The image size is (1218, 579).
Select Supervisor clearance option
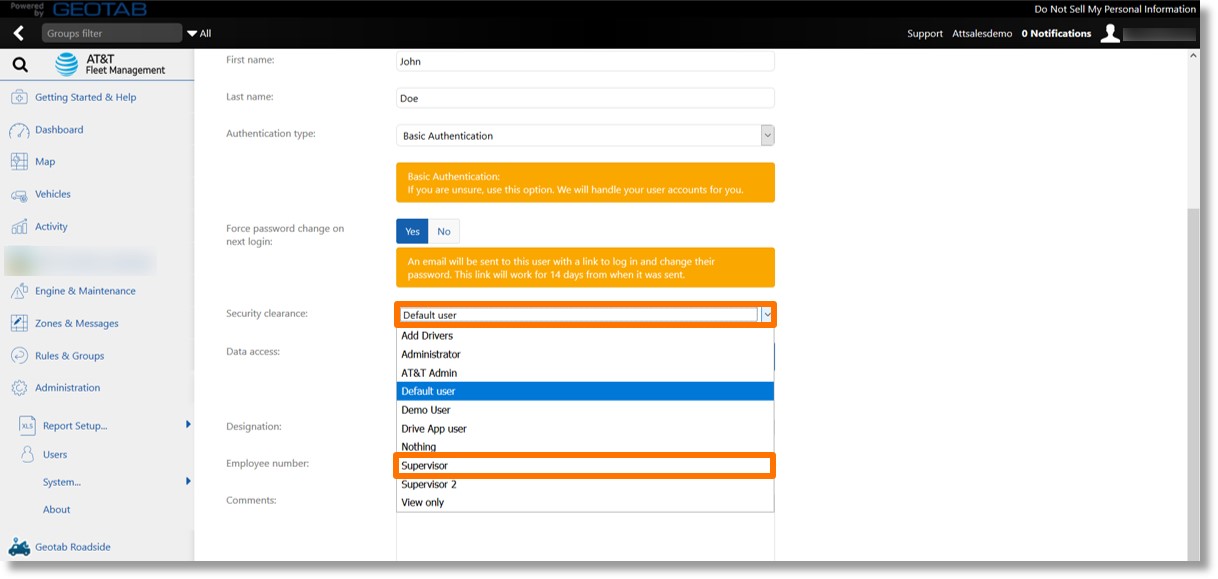tap(585, 466)
